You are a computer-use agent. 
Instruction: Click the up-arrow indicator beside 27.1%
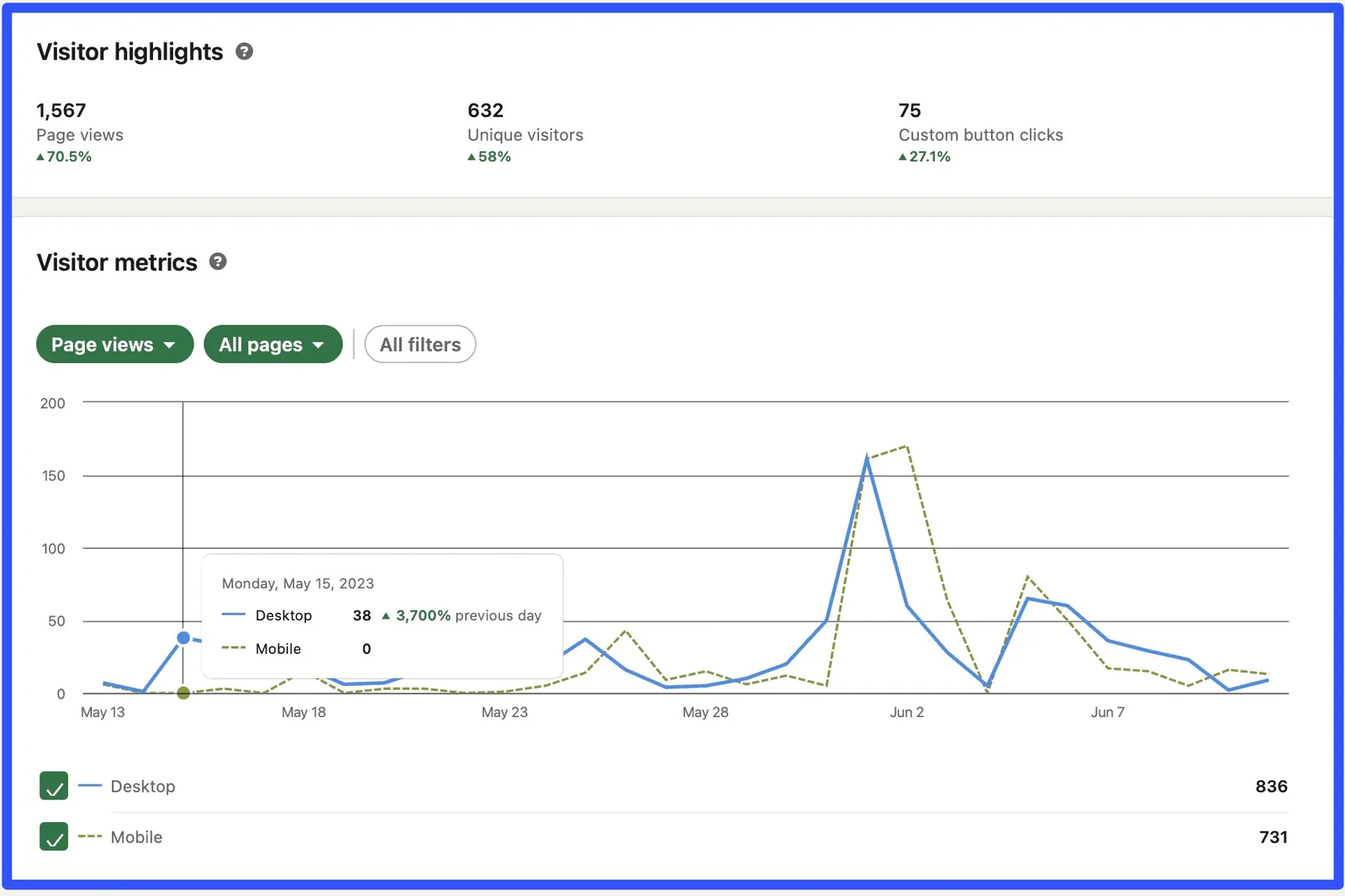point(903,156)
